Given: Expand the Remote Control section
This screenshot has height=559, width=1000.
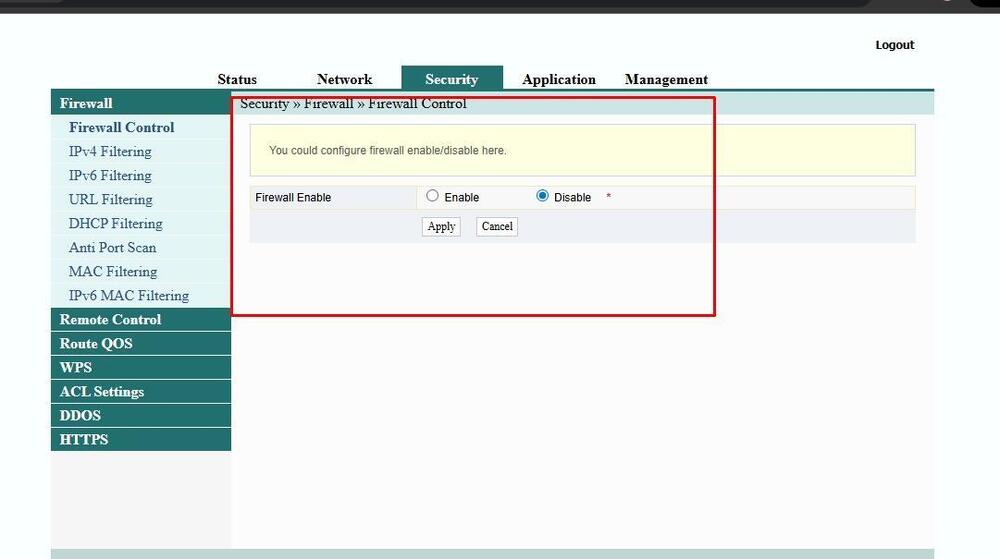Looking at the screenshot, I should pos(141,319).
